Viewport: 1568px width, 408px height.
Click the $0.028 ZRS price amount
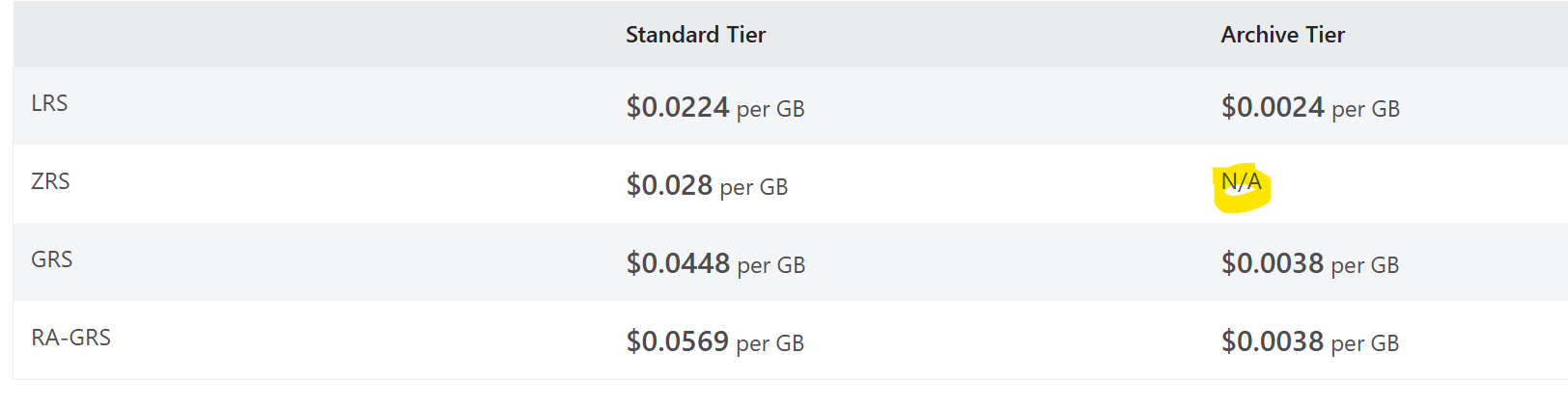[669, 185]
